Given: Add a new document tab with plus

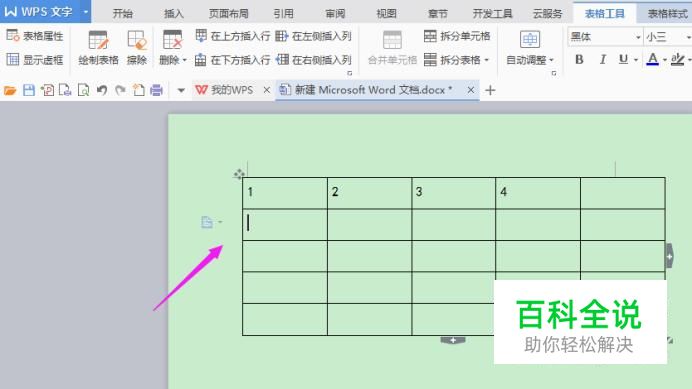Looking at the screenshot, I should (490, 91).
